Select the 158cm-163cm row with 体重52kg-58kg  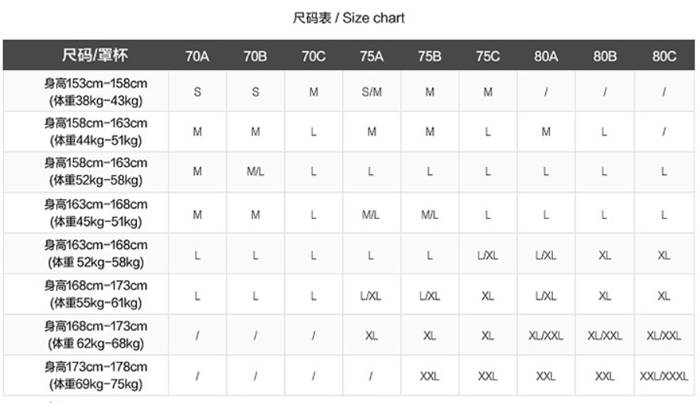(95, 172)
